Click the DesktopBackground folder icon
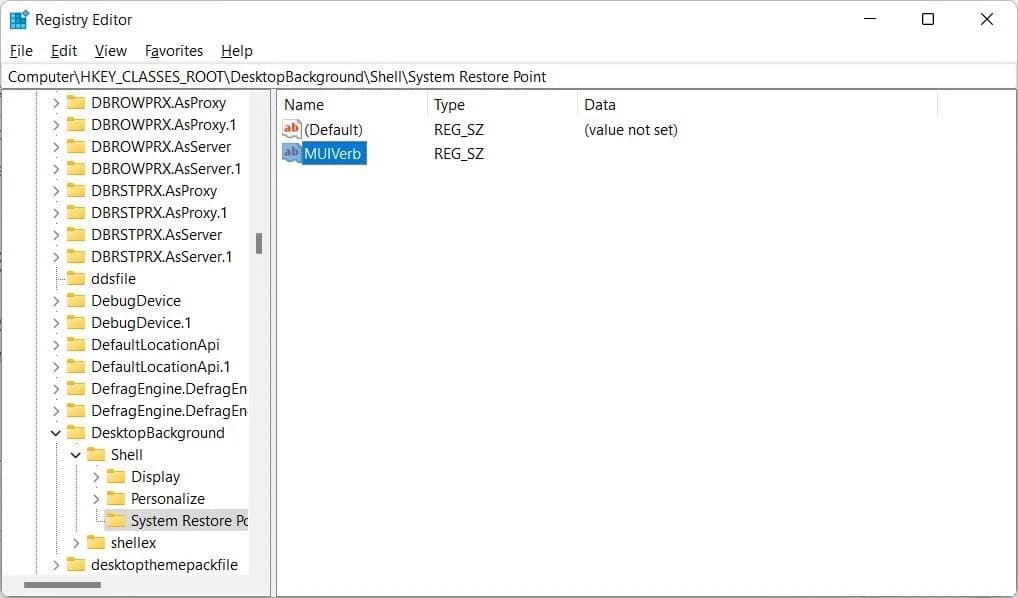Viewport: 1018px width, 598px height. pos(78,432)
